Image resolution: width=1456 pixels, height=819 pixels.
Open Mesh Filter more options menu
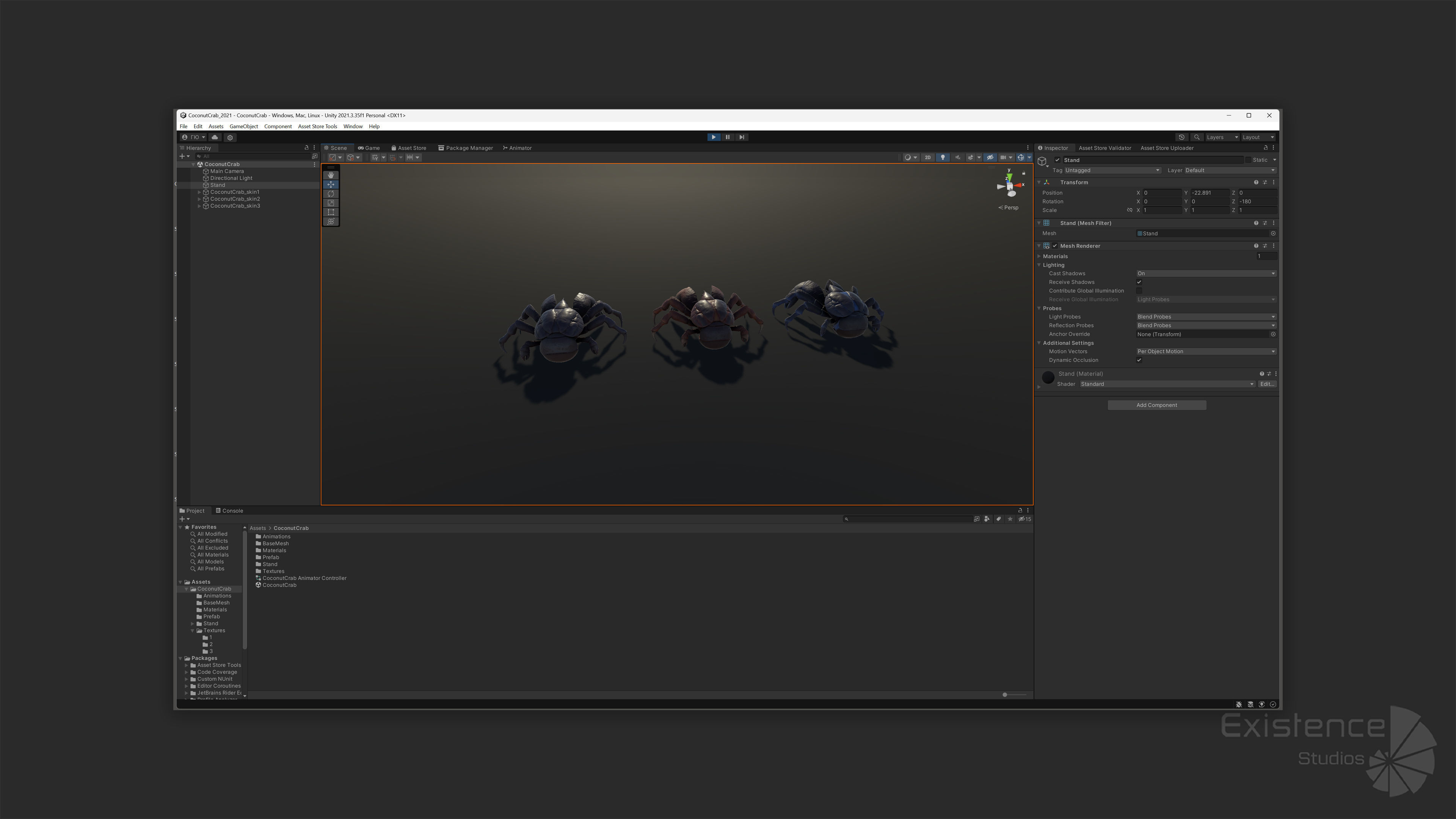point(1274,223)
